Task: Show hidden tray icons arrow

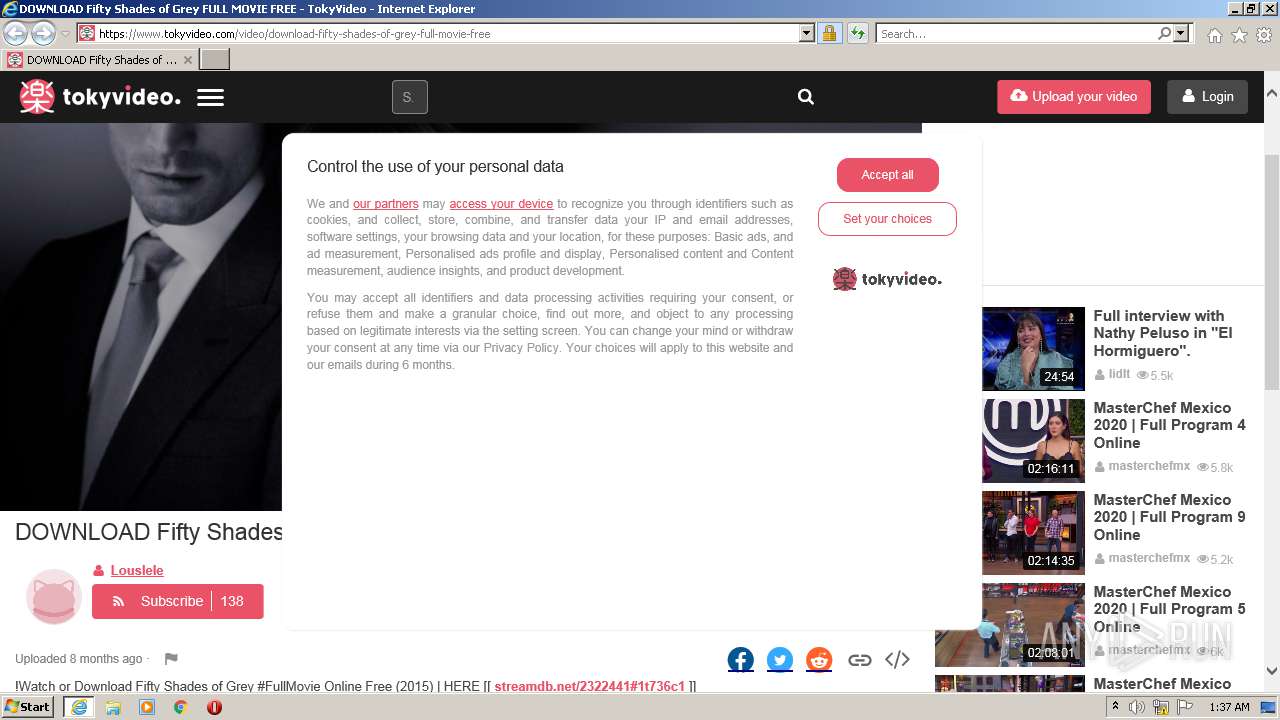Action: pos(1115,707)
